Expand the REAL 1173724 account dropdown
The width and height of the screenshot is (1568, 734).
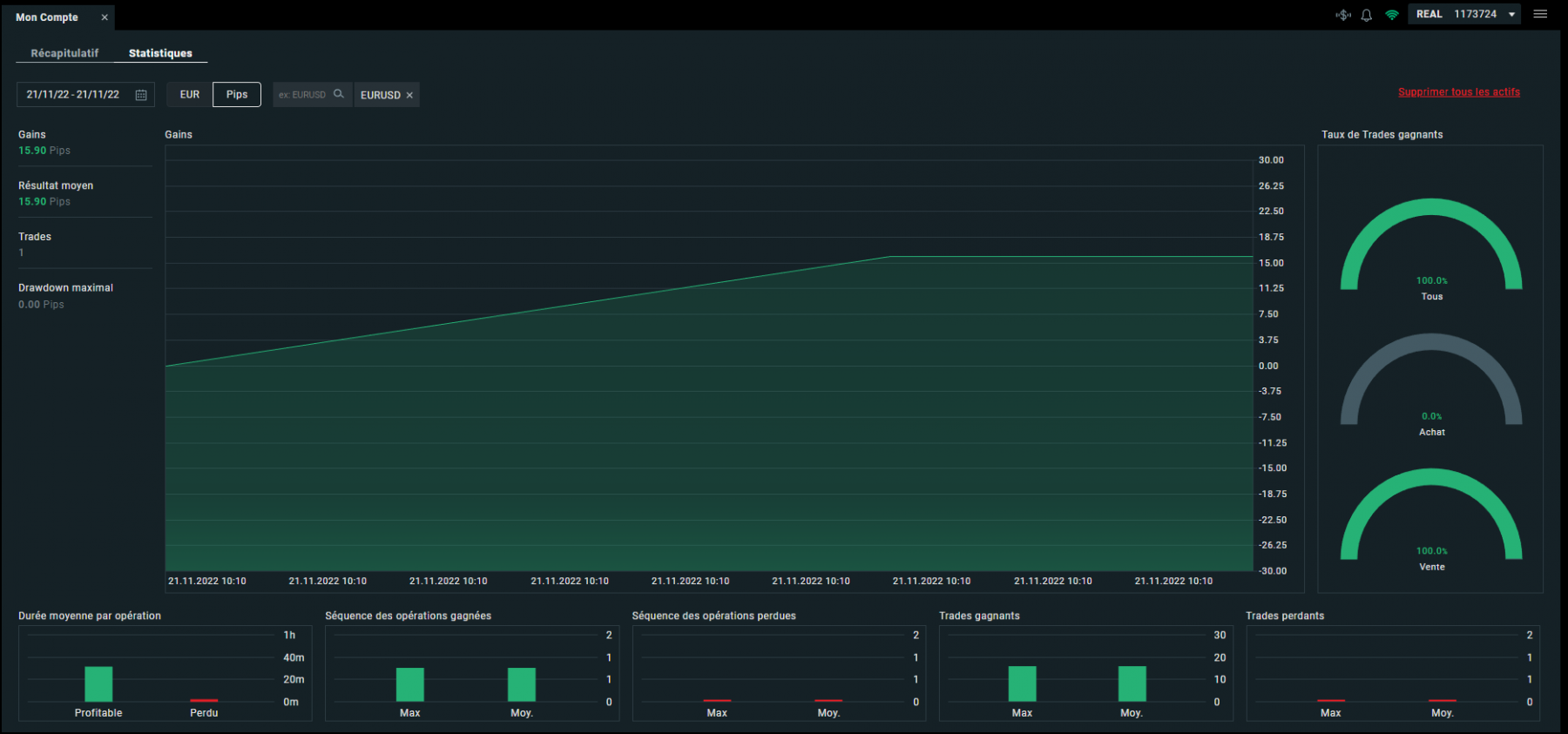coord(1512,15)
